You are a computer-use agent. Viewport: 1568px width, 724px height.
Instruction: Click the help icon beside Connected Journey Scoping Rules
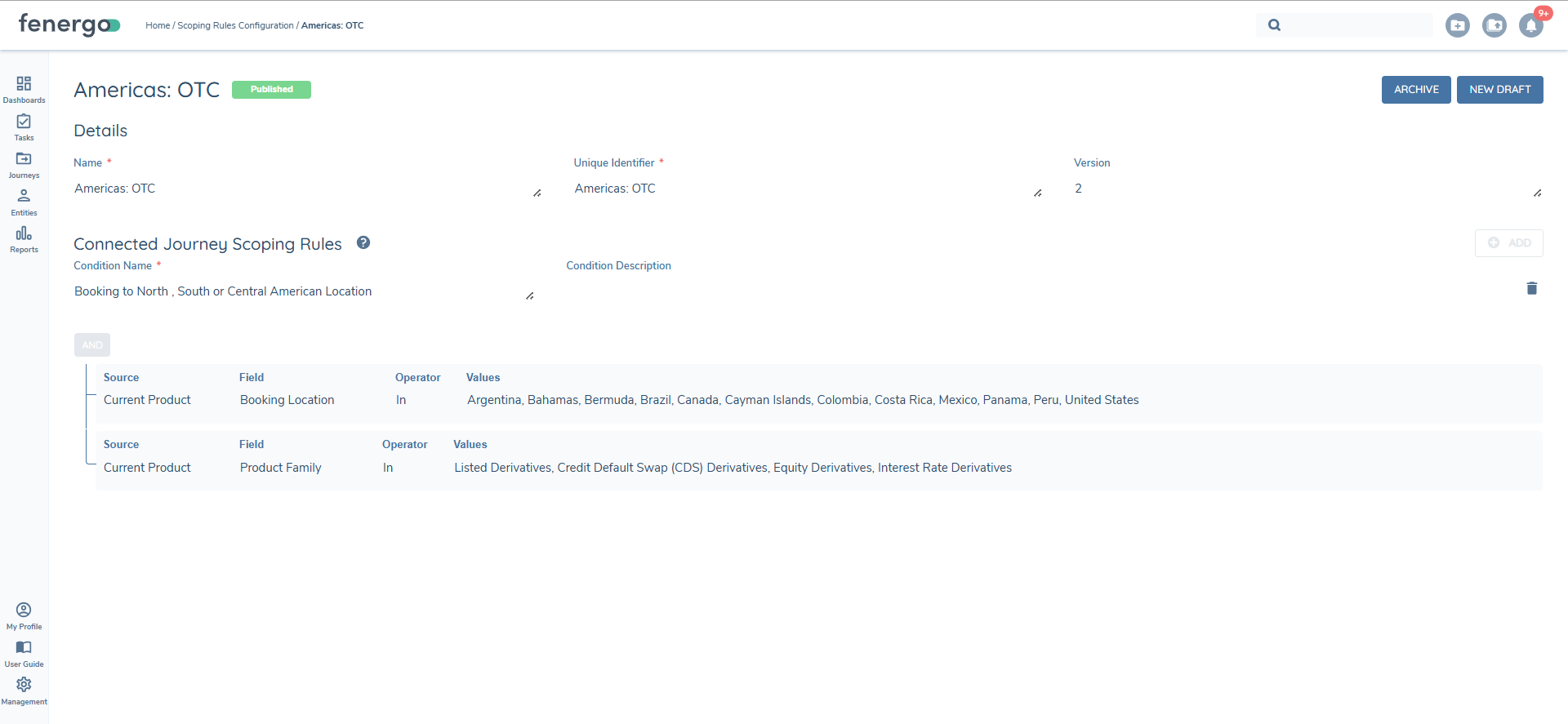click(x=363, y=242)
